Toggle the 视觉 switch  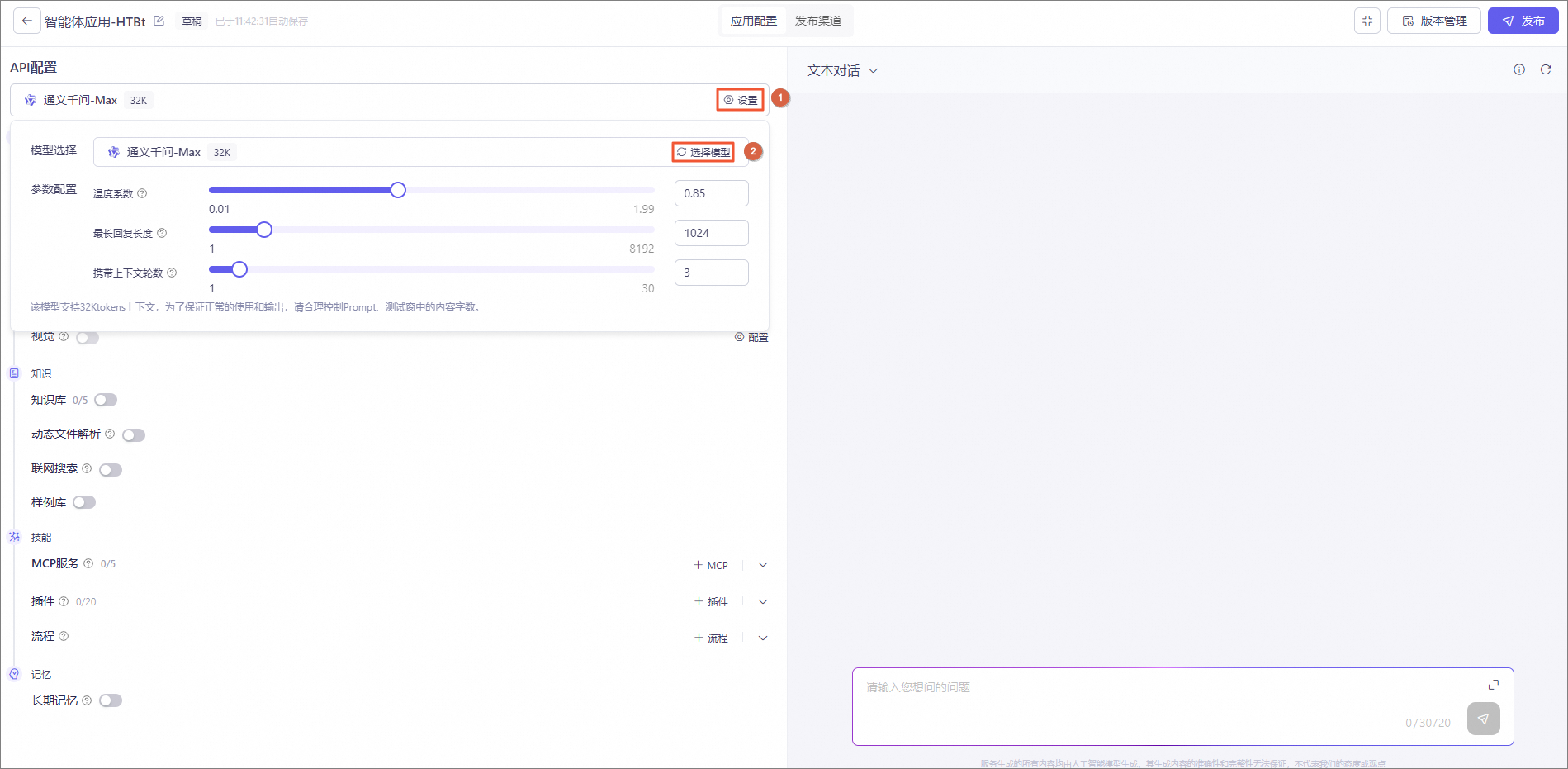coord(88,337)
